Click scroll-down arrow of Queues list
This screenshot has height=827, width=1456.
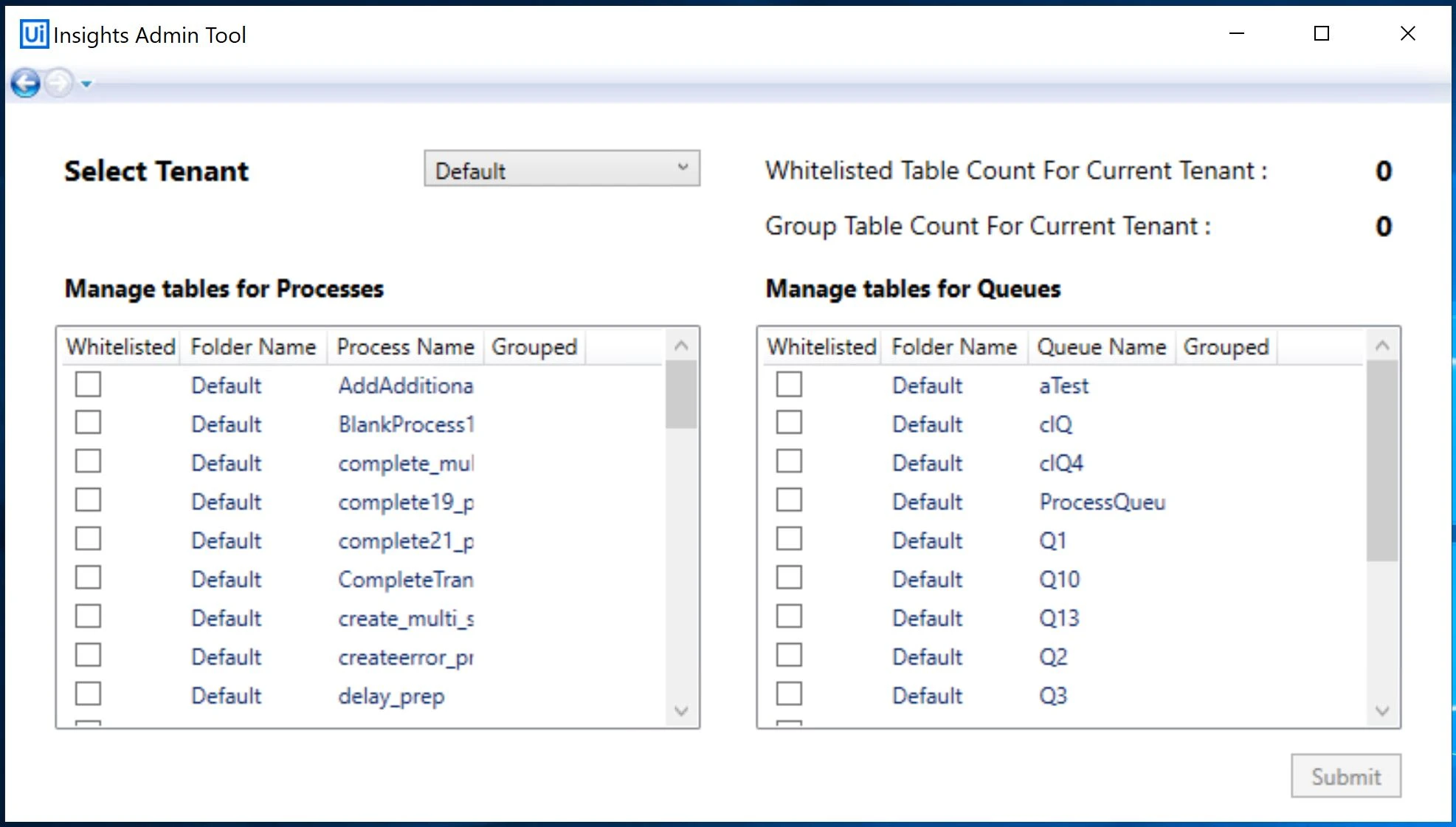(1382, 711)
